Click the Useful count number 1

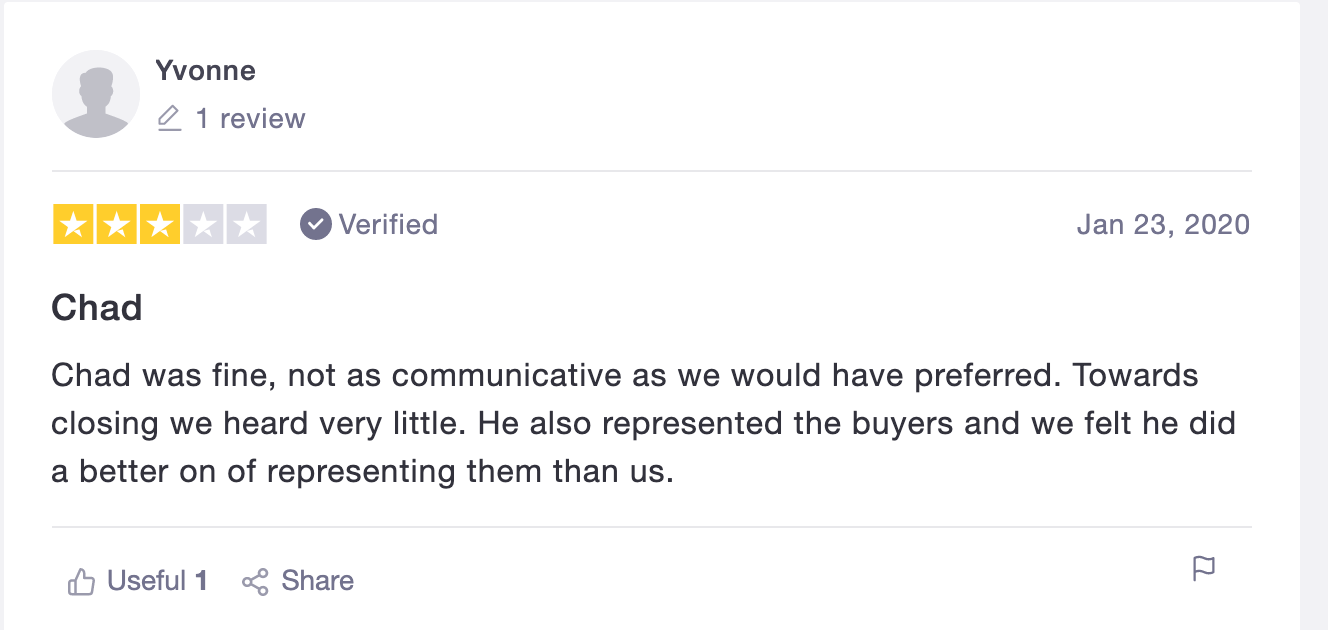(x=201, y=581)
